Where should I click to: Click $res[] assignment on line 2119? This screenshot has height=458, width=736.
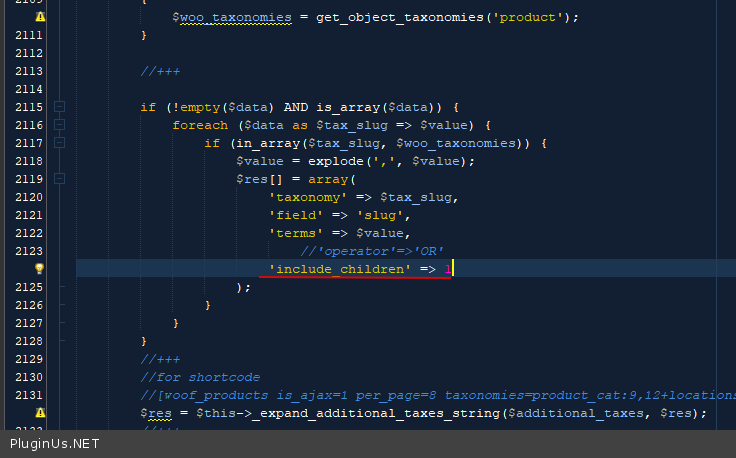(260, 179)
